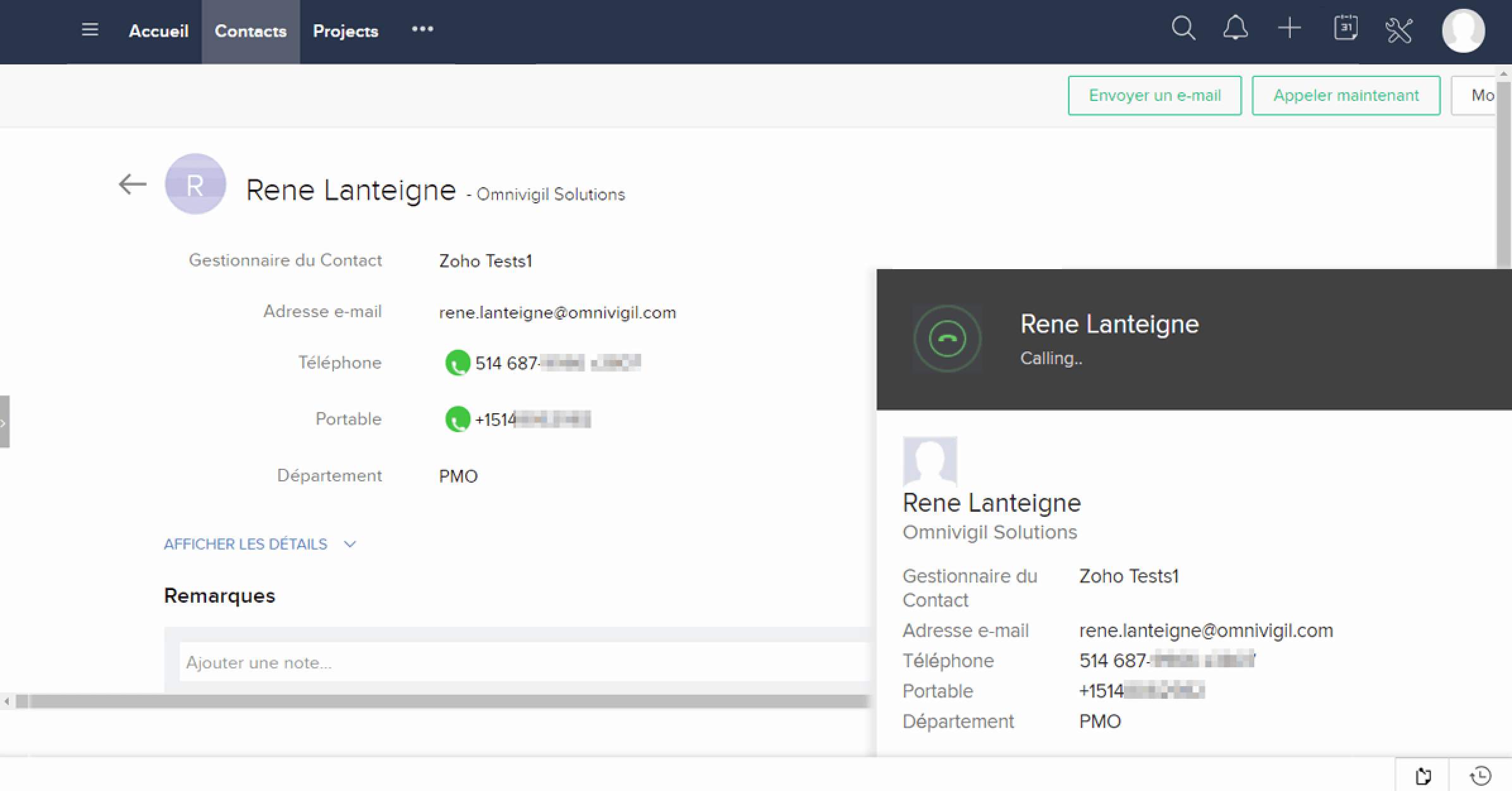Click the Envoyer un e-mail button
Viewport: 1512px width, 791px height.
pyautogui.click(x=1155, y=95)
